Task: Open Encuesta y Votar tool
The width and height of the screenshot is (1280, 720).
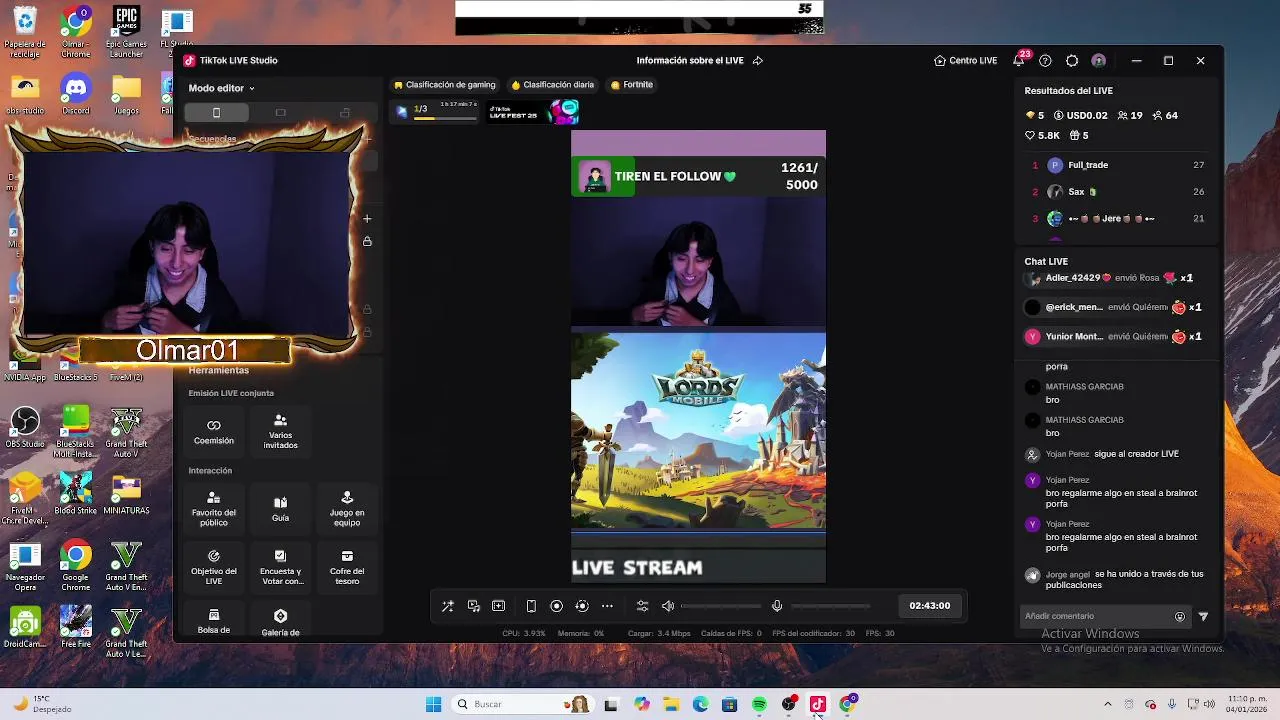Action: point(281,568)
